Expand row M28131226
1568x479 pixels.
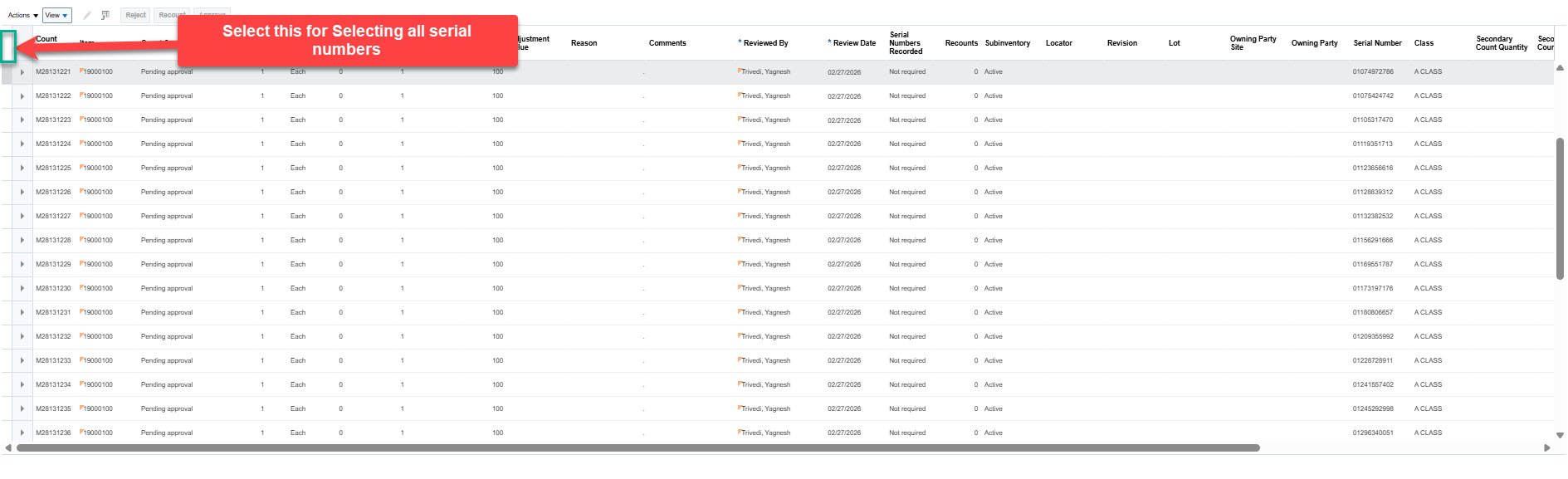coord(22,193)
